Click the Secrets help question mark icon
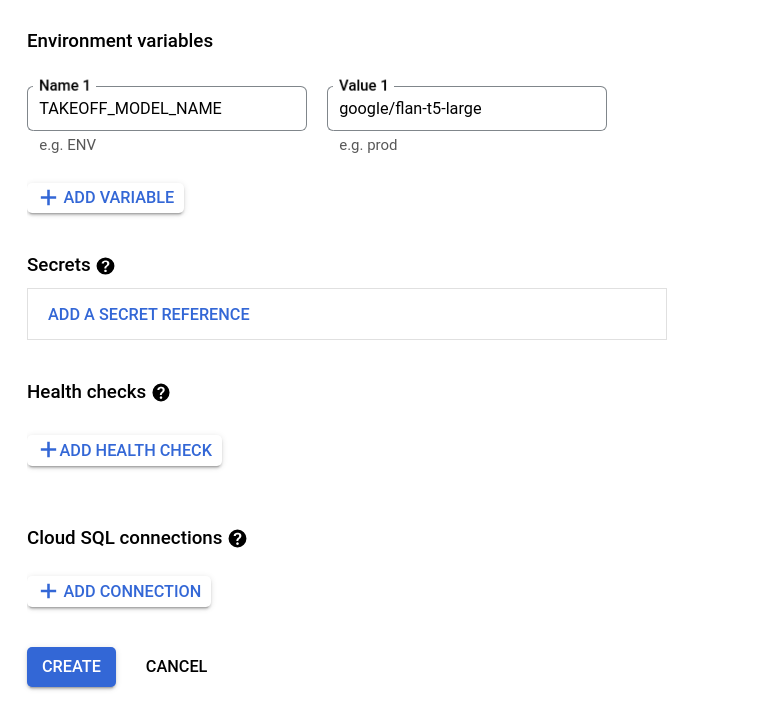 pyautogui.click(x=105, y=266)
